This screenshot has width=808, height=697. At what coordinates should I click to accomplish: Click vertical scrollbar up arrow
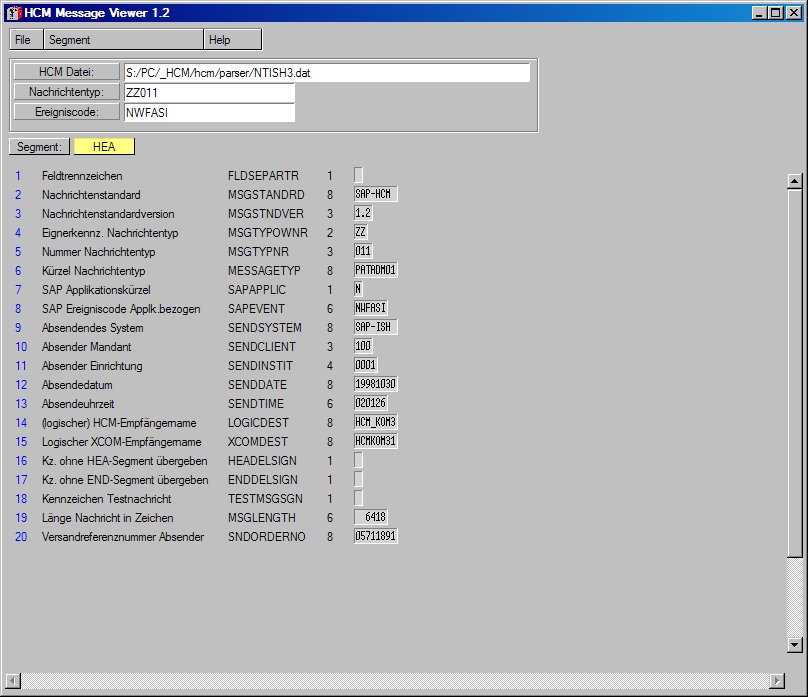[795, 181]
